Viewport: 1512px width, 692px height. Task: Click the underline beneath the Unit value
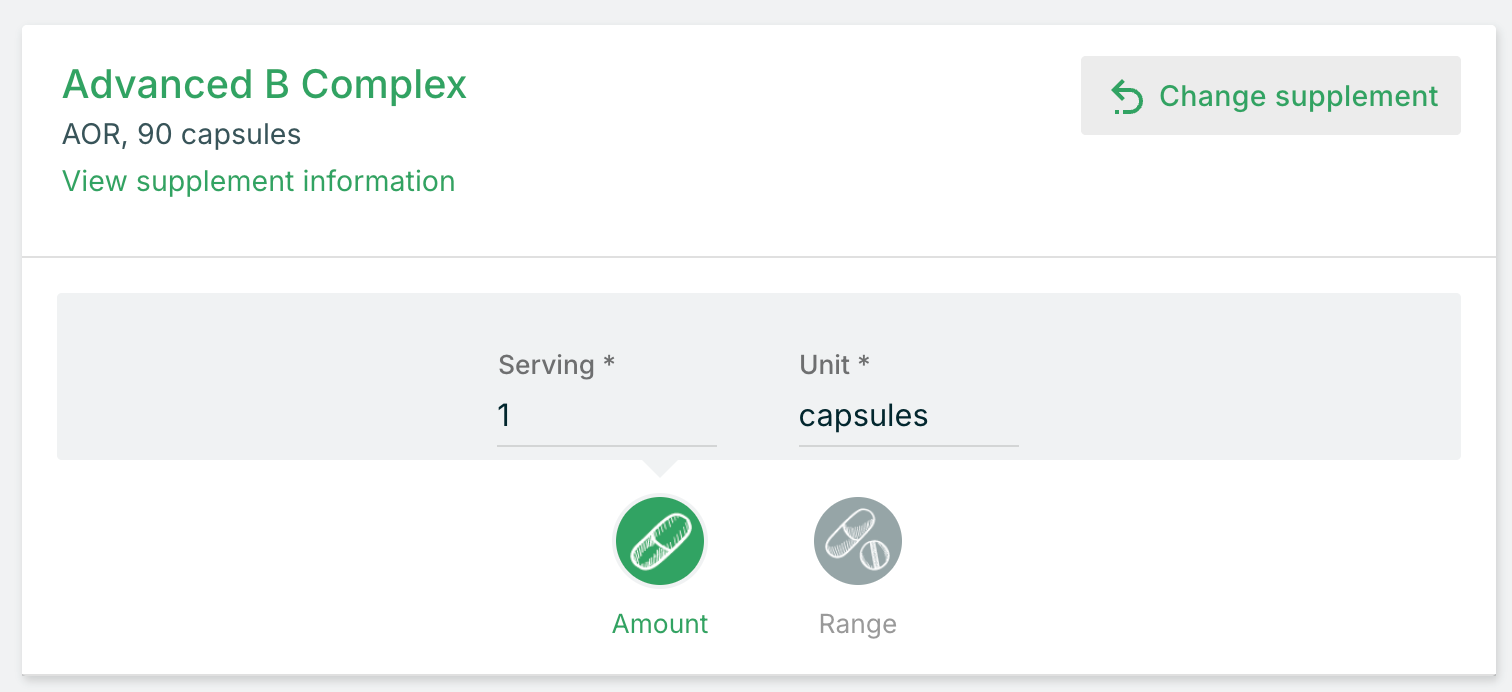tap(909, 445)
